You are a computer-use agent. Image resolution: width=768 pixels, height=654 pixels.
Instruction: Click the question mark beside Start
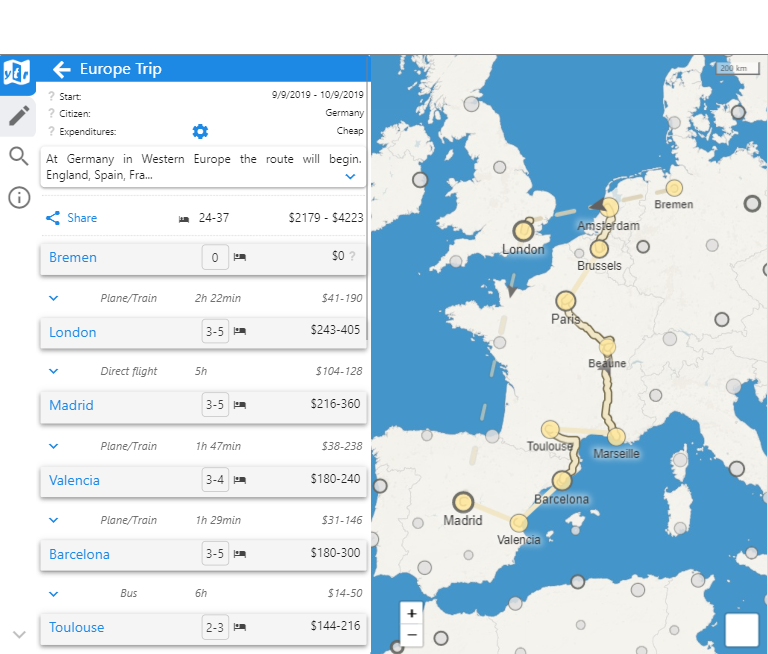pyautogui.click(x=51, y=96)
